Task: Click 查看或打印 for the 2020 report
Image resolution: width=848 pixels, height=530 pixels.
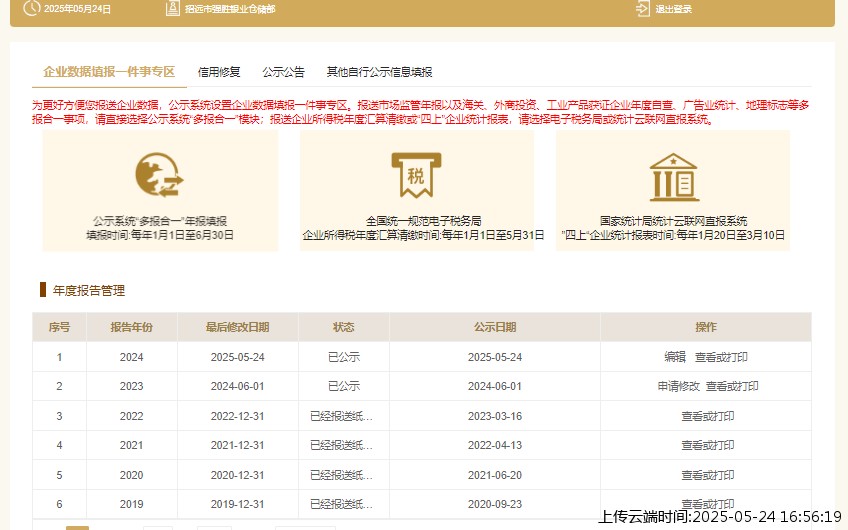Action: tap(707, 475)
